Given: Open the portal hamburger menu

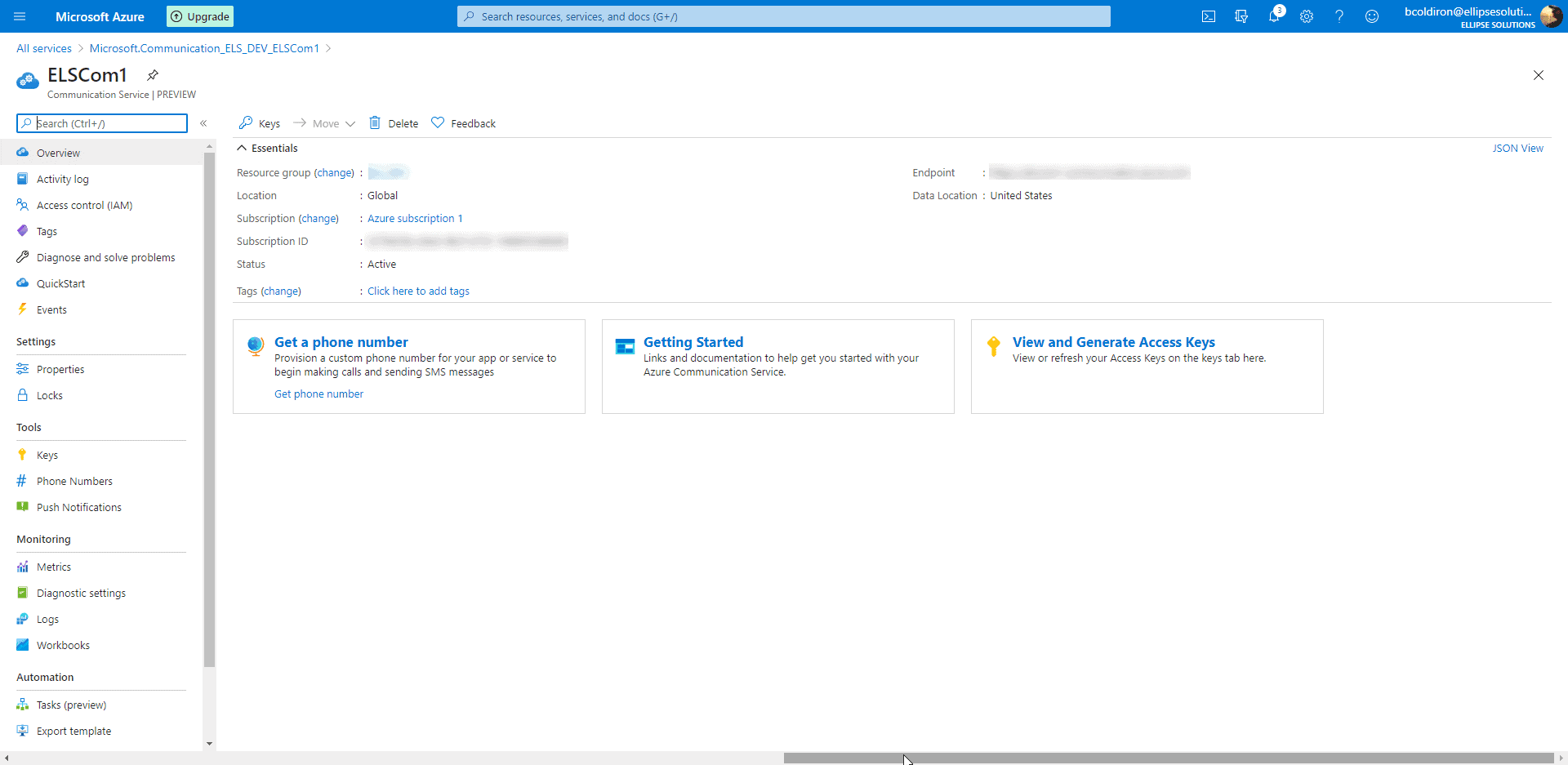Looking at the screenshot, I should pos(20,16).
